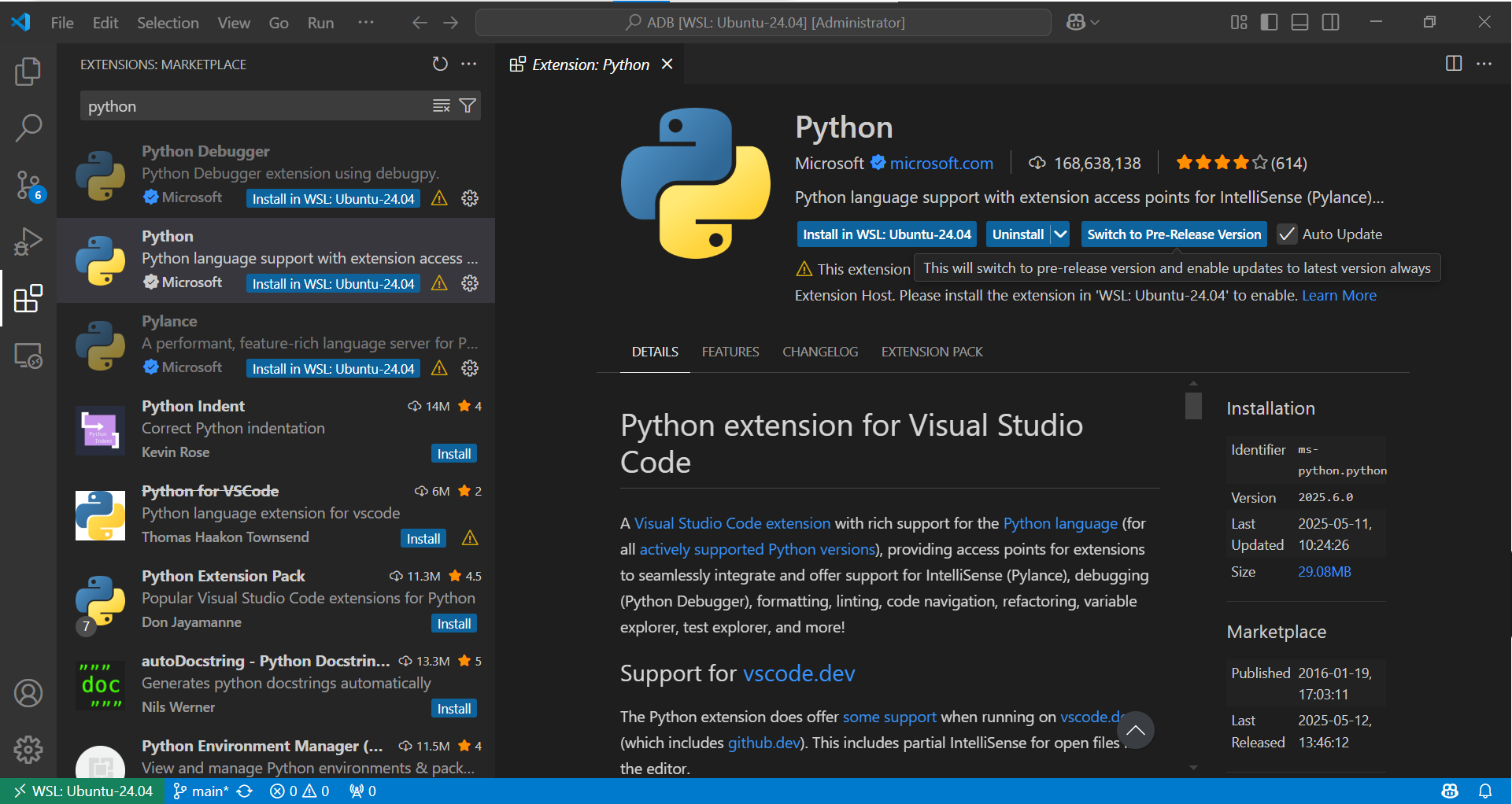Open the File menu
The width and height of the screenshot is (1512, 804).
point(62,23)
